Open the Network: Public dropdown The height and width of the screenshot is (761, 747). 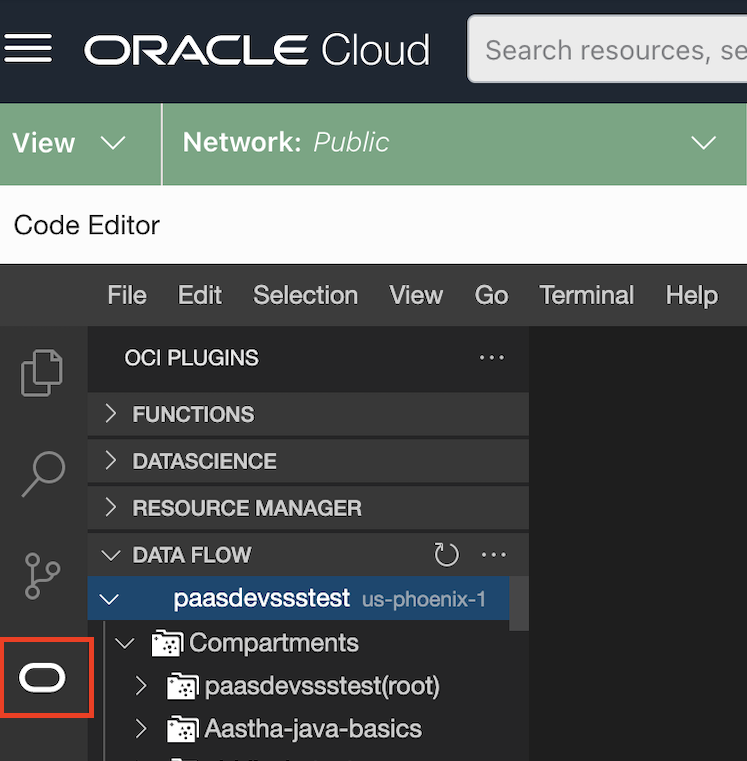click(450, 143)
